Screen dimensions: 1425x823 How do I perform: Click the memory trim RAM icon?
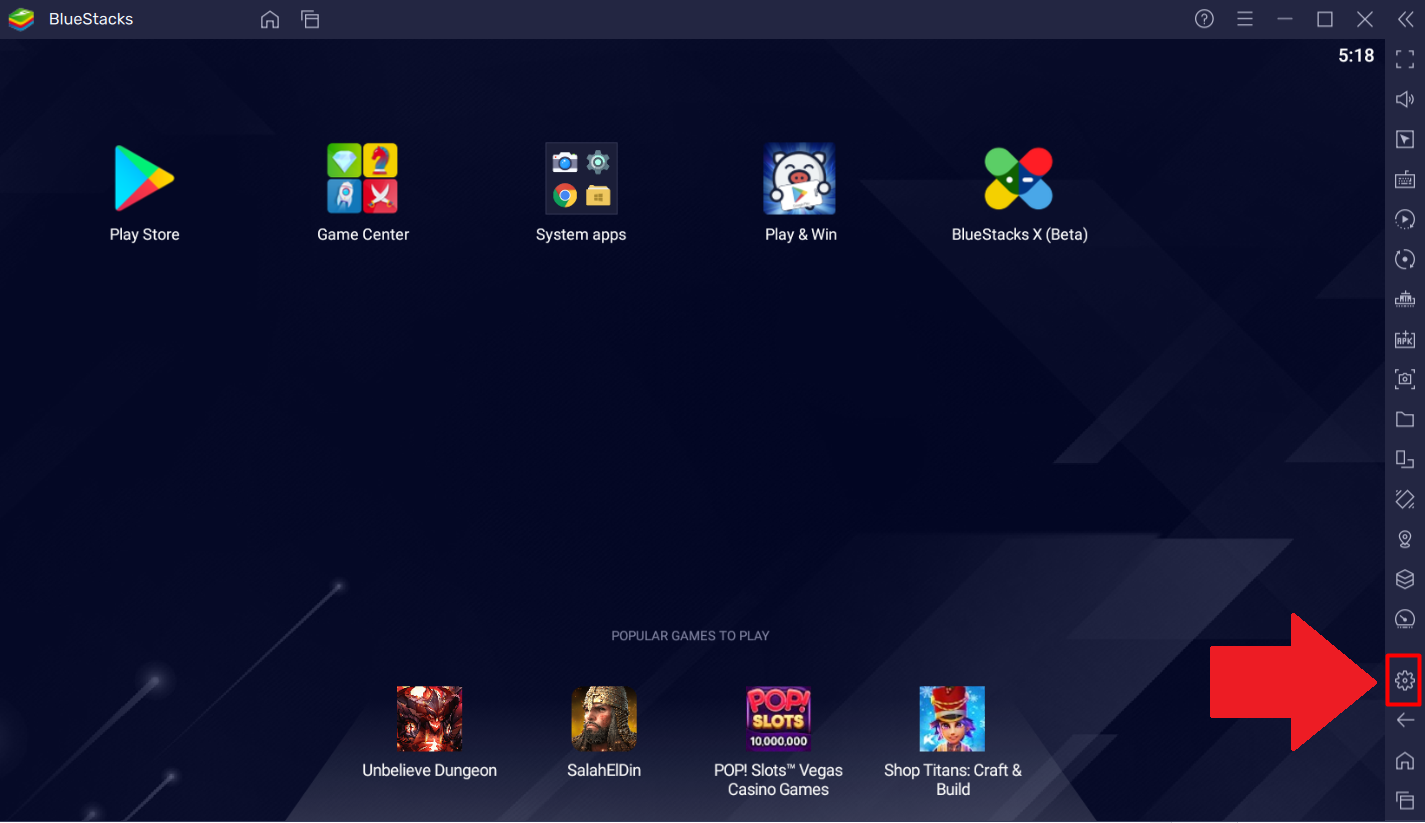click(1405, 299)
